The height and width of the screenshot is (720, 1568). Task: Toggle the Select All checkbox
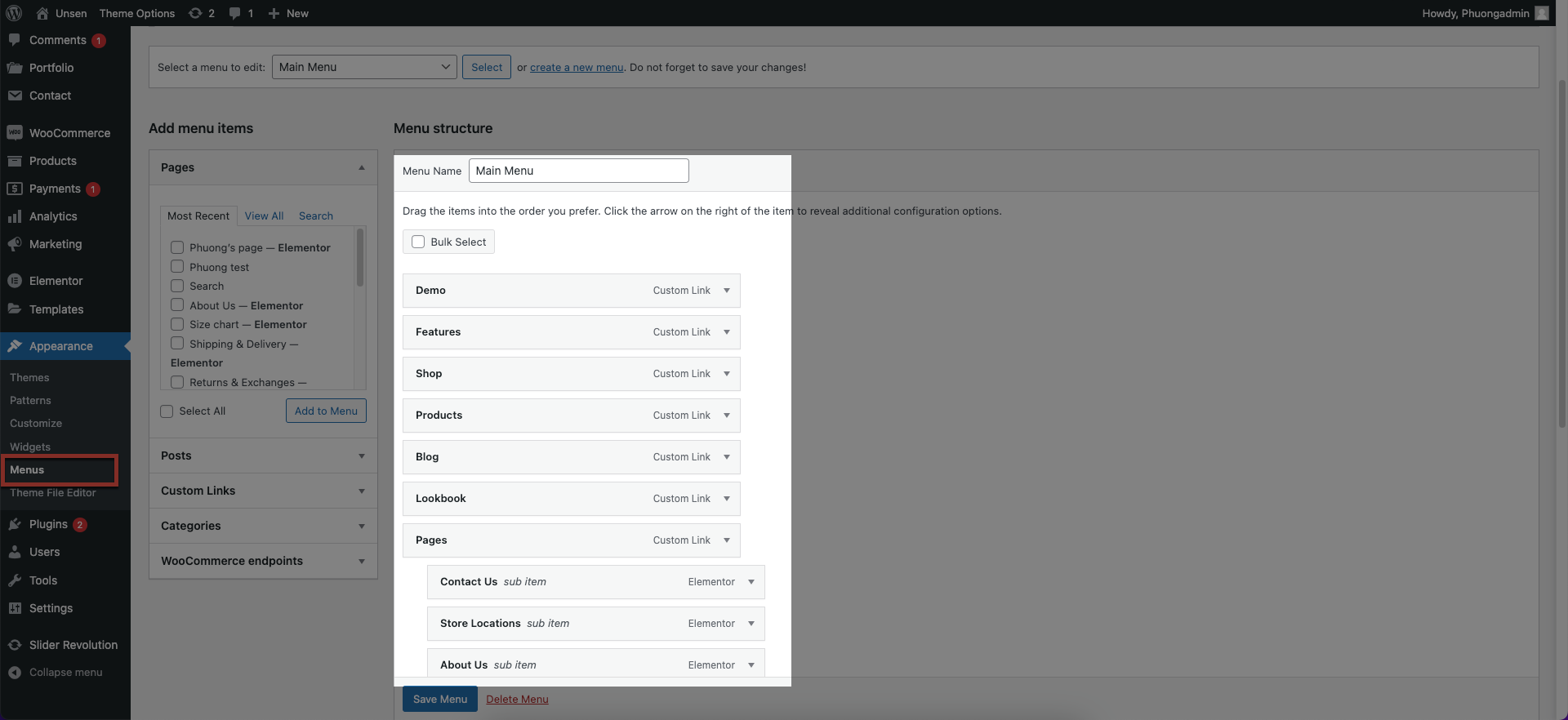(x=167, y=411)
